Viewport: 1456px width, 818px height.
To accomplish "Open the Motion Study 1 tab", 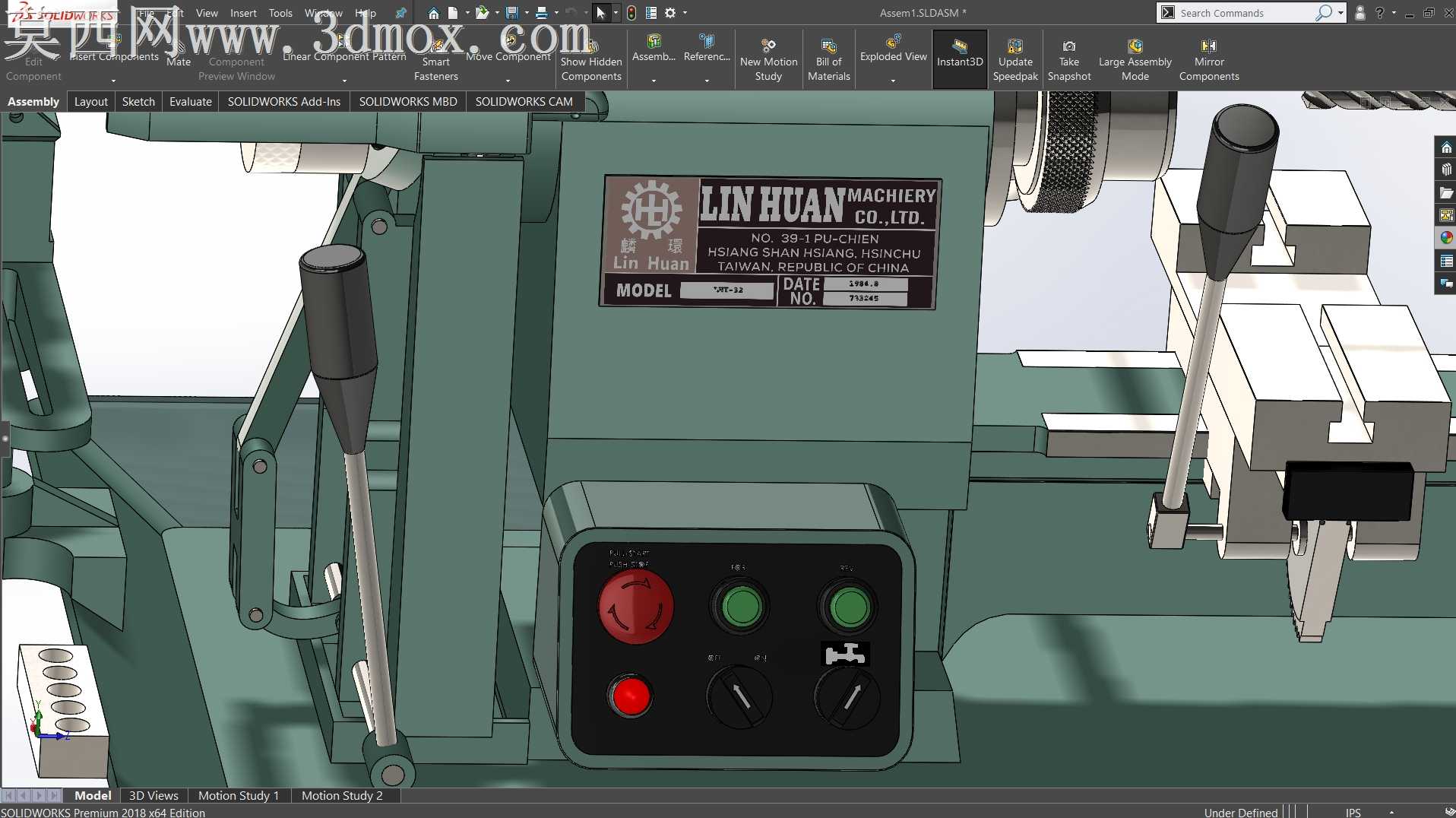I will pyautogui.click(x=239, y=795).
